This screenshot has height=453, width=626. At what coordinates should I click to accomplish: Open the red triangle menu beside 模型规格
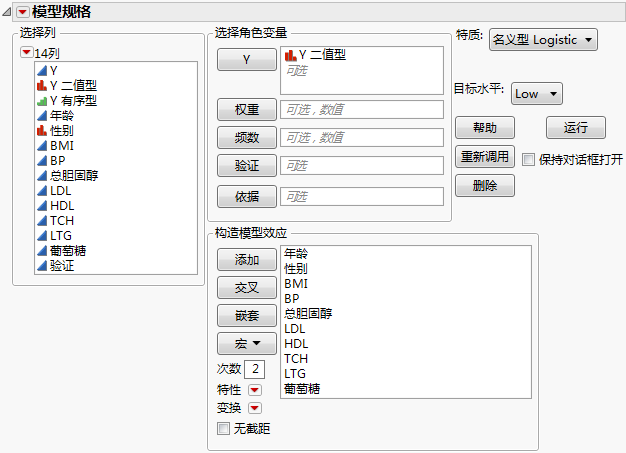point(23,12)
